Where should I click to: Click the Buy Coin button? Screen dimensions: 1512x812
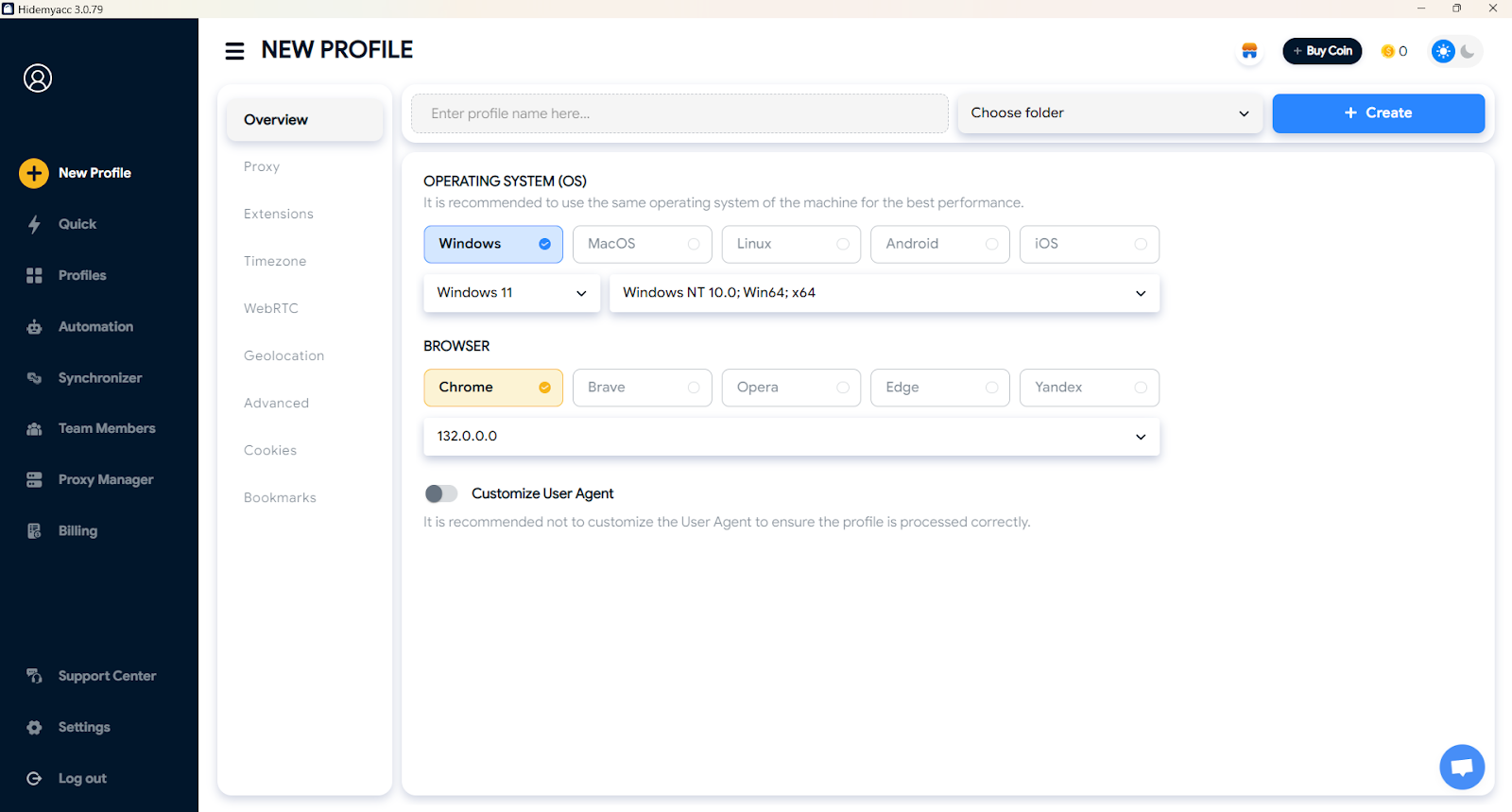click(x=1322, y=51)
